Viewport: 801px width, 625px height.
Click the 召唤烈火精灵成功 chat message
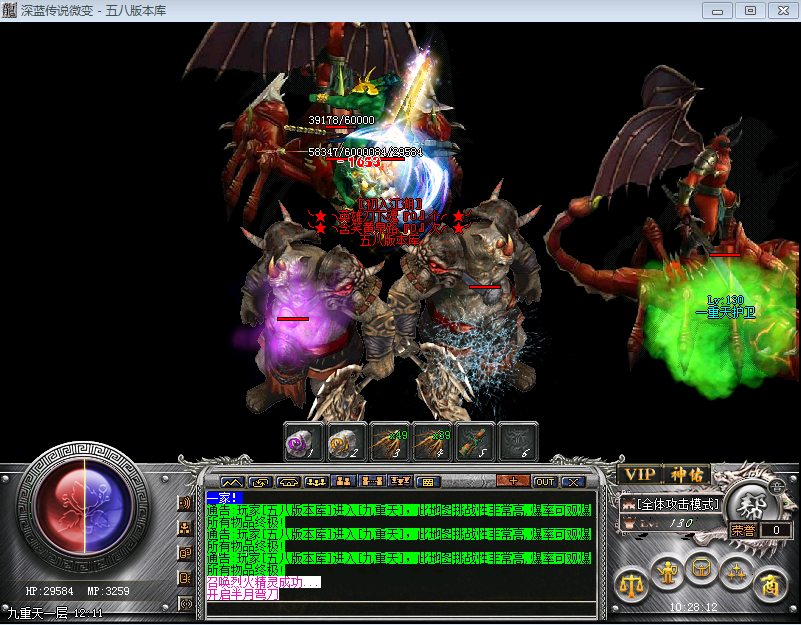pos(263,582)
